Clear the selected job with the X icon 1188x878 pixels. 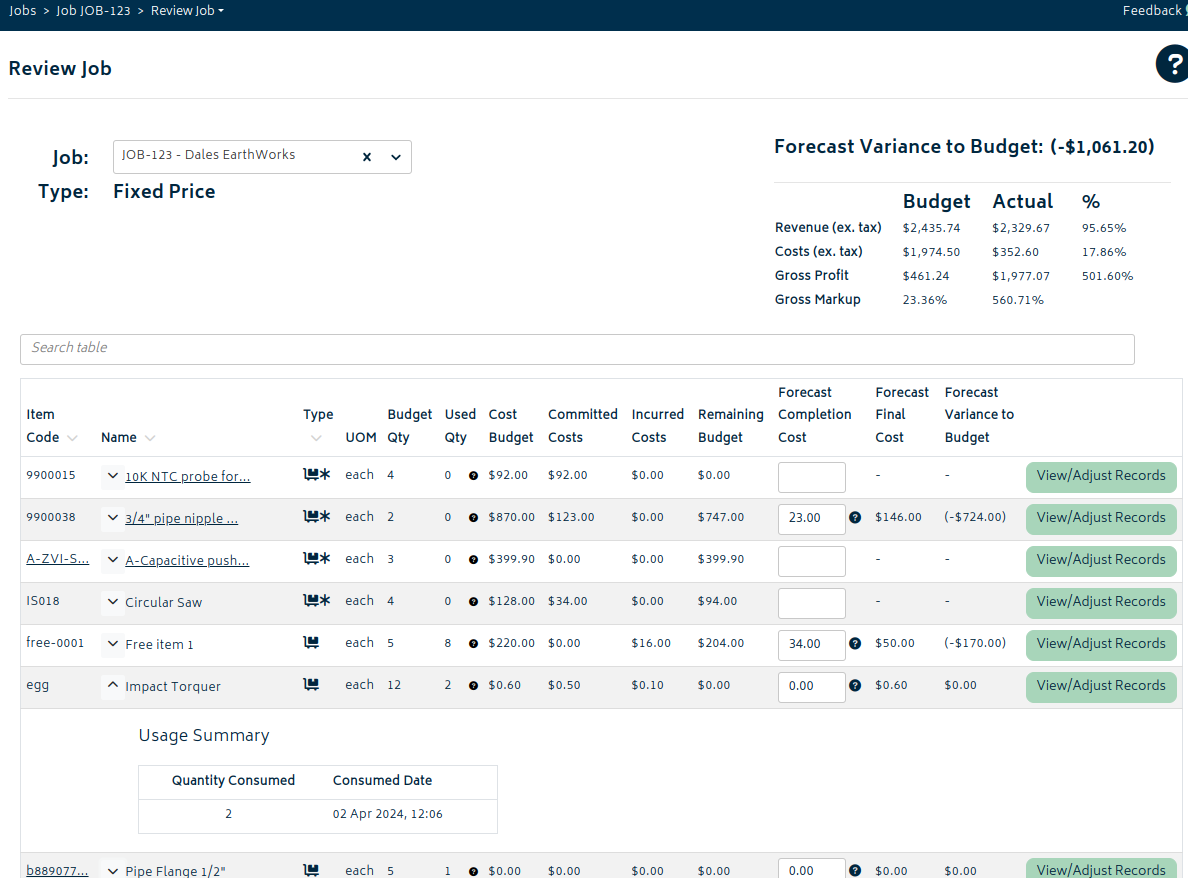click(367, 157)
